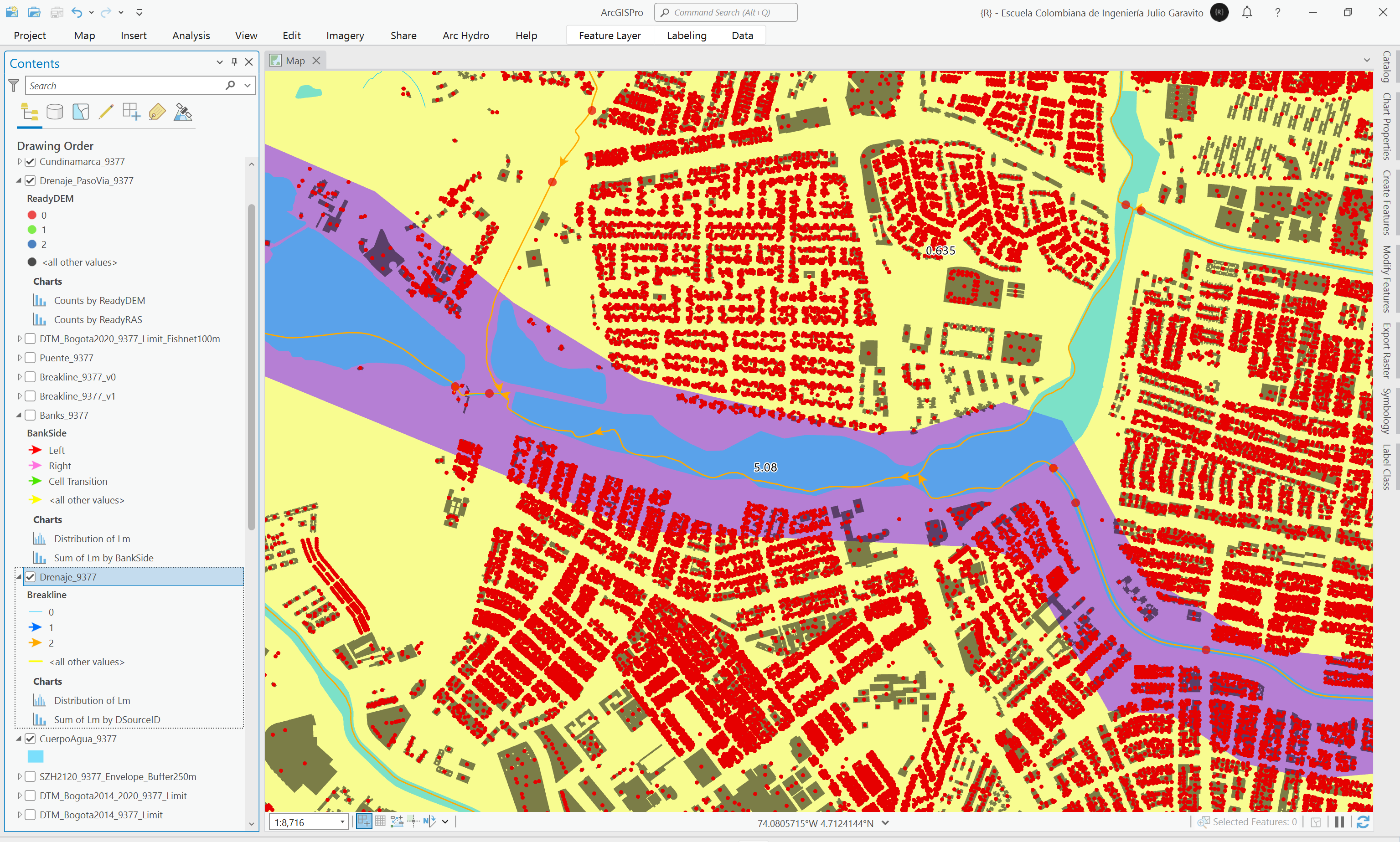Uncheck the Drenaje_PasoVia_9377 layer
The image size is (1400, 842).
pos(31,180)
